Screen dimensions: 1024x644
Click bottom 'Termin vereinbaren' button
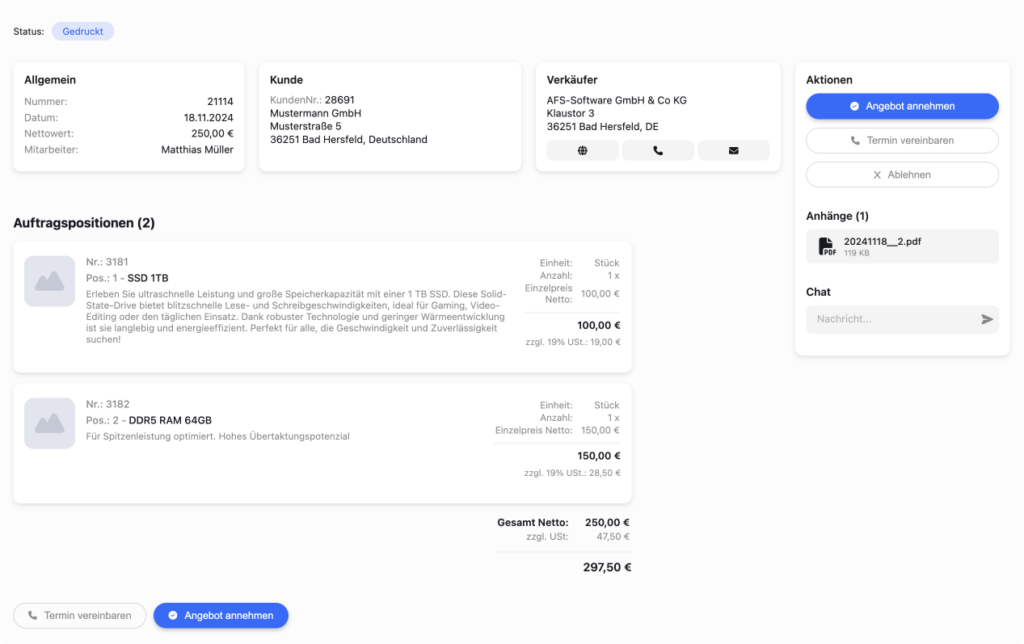pyautogui.click(x=80, y=616)
